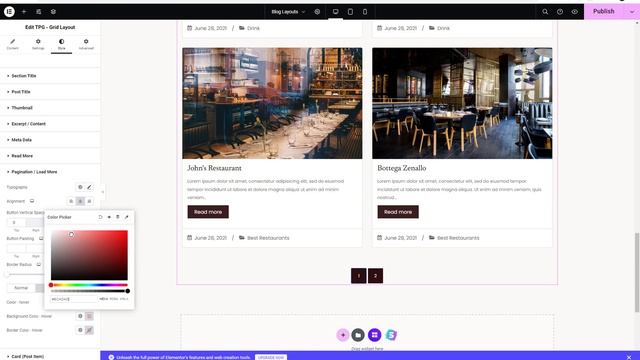
Task: Open the help question mark icon
Action: (x=560, y=12)
